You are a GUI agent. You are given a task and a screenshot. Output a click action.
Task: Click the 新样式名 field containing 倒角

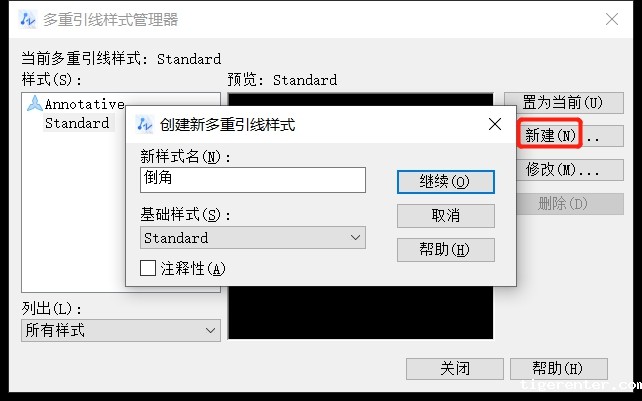(253, 179)
